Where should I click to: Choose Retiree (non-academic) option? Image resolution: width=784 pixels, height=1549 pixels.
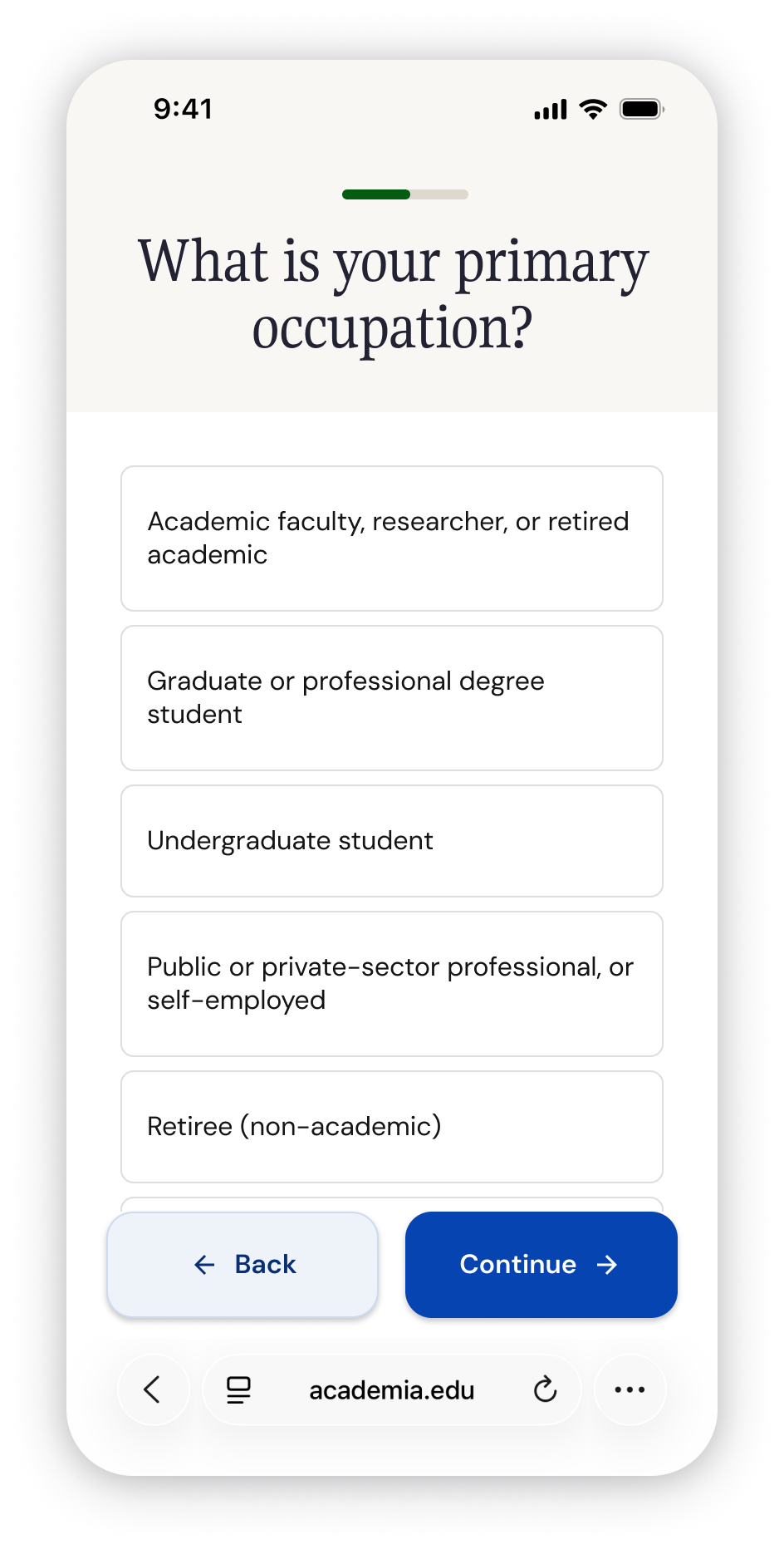(x=392, y=1127)
